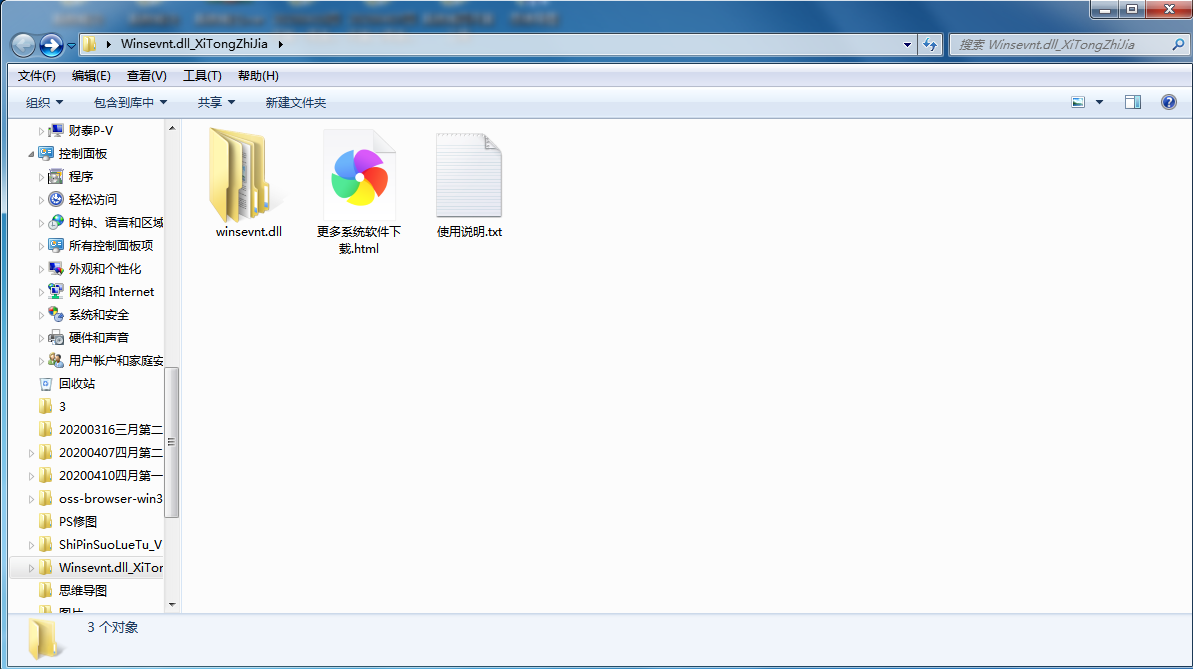
Task: Open the 包含到库中 dropdown
Action: (x=130, y=102)
